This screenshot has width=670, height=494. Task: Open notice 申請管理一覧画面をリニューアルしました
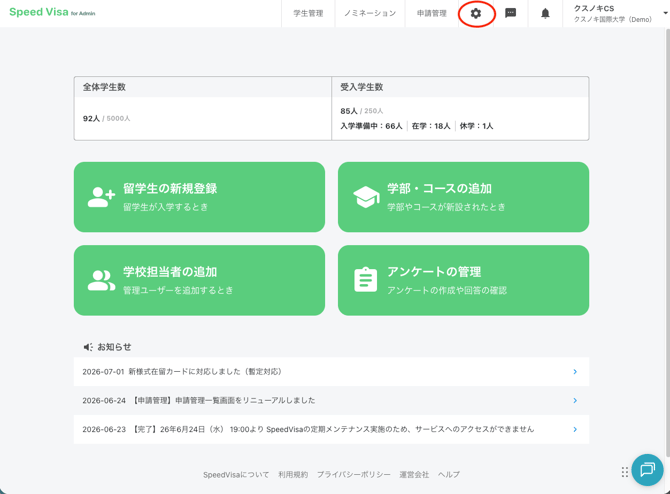tap(331, 400)
